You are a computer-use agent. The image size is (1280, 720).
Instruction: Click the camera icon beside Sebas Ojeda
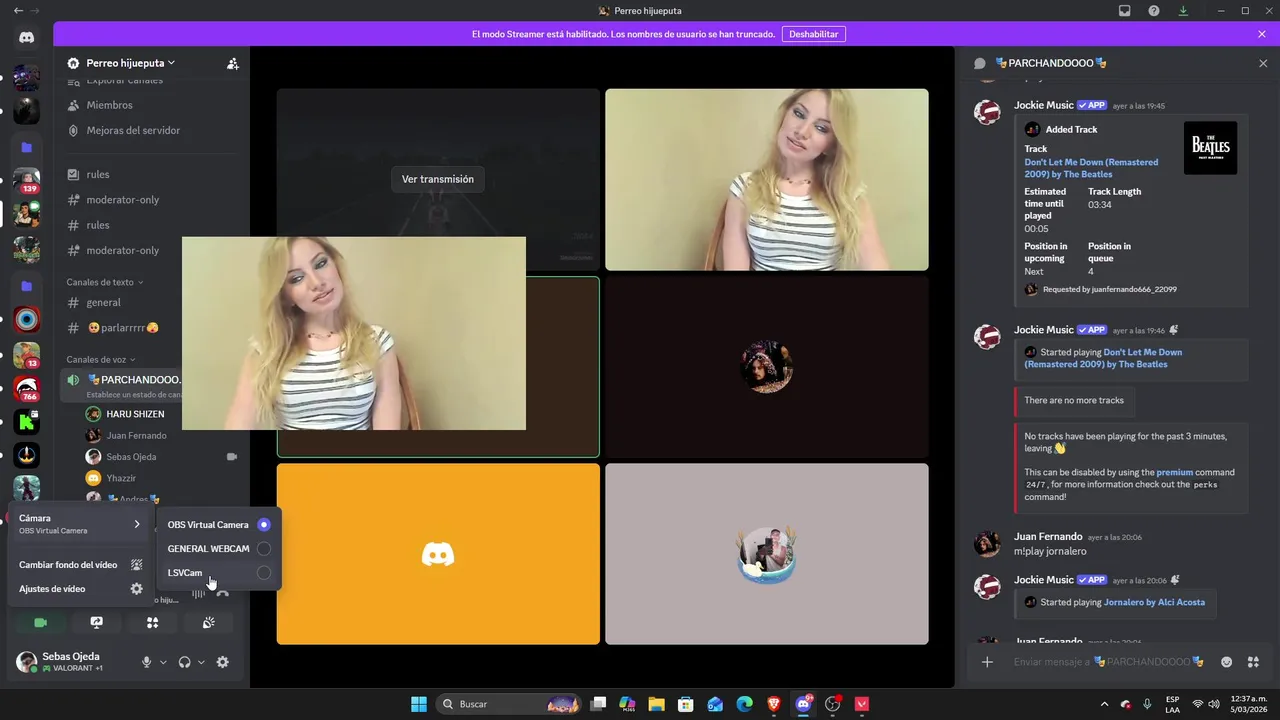point(232,457)
